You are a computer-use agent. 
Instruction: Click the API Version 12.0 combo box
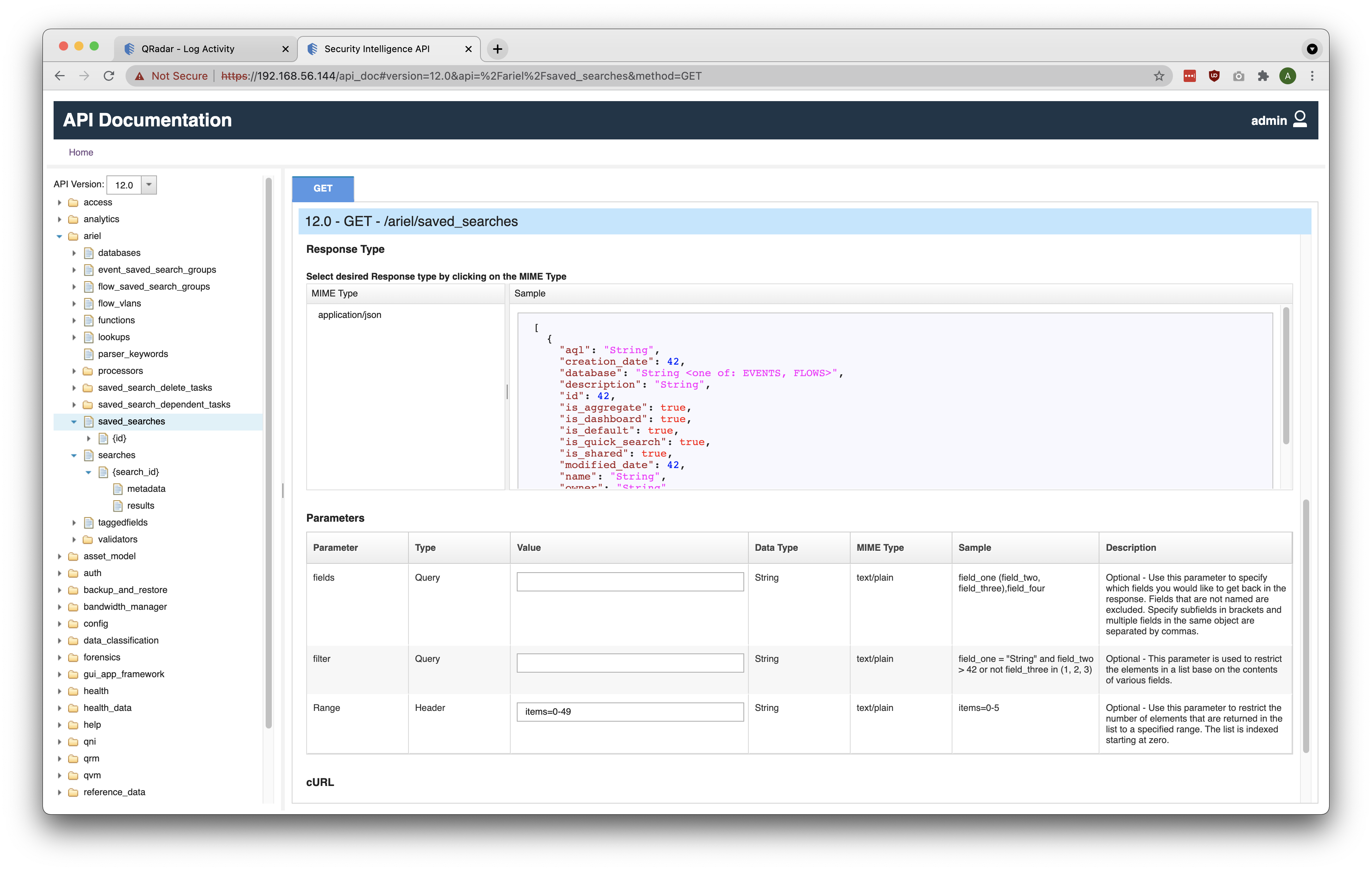click(132, 185)
